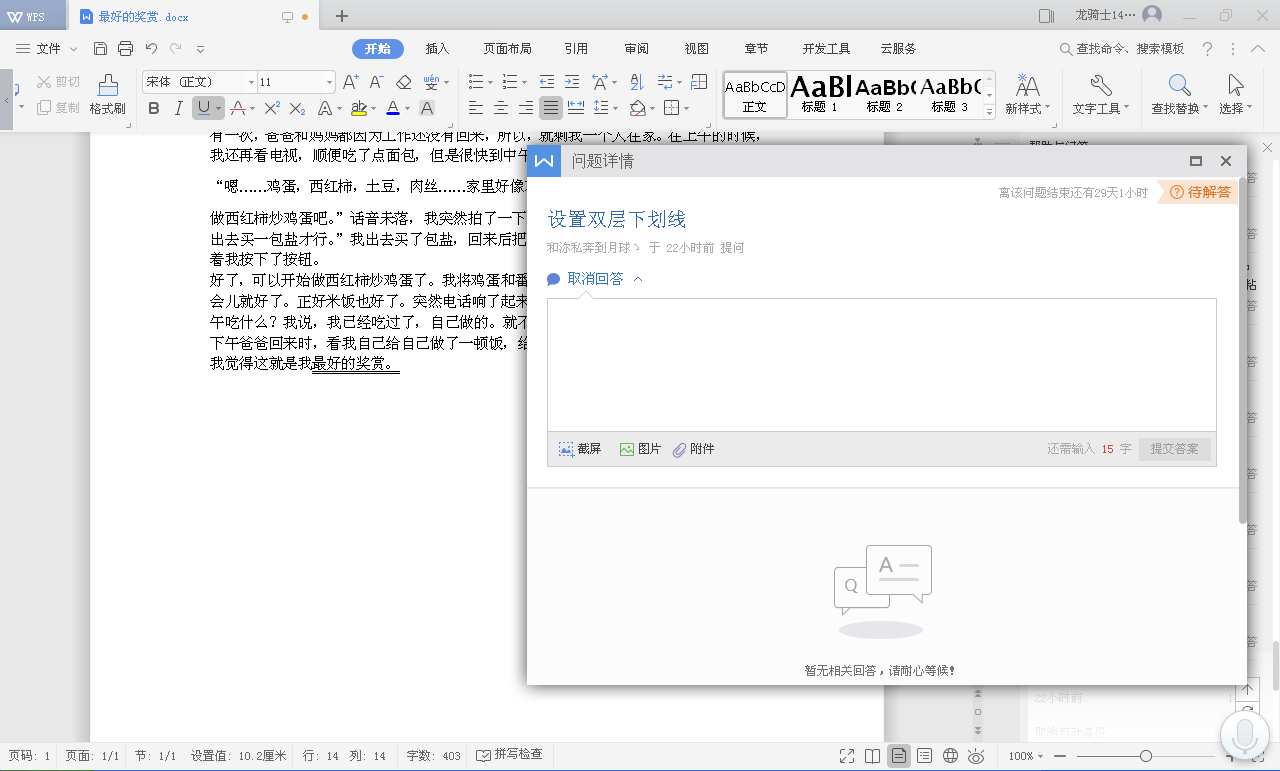Click the increase font size icon
Screen dimensions: 1280x771
[350, 82]
